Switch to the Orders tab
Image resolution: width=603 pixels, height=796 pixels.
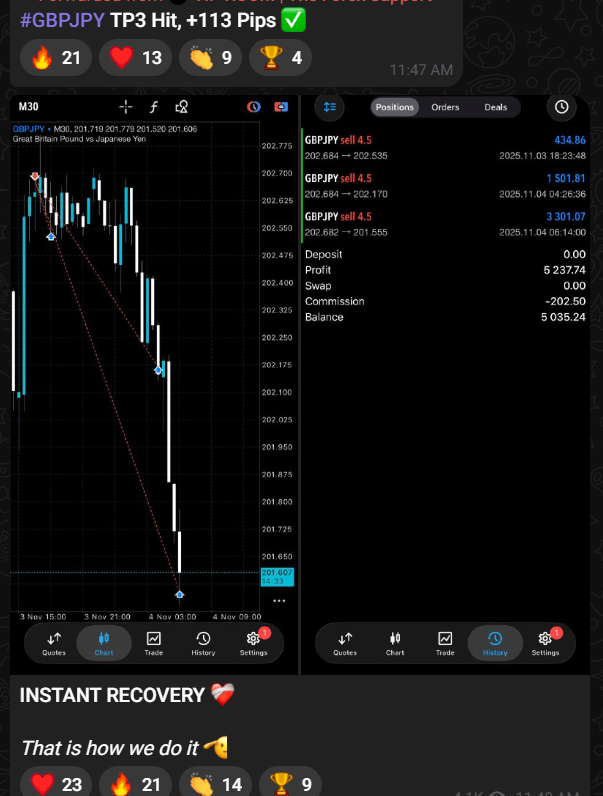click(x=445, y=107)
